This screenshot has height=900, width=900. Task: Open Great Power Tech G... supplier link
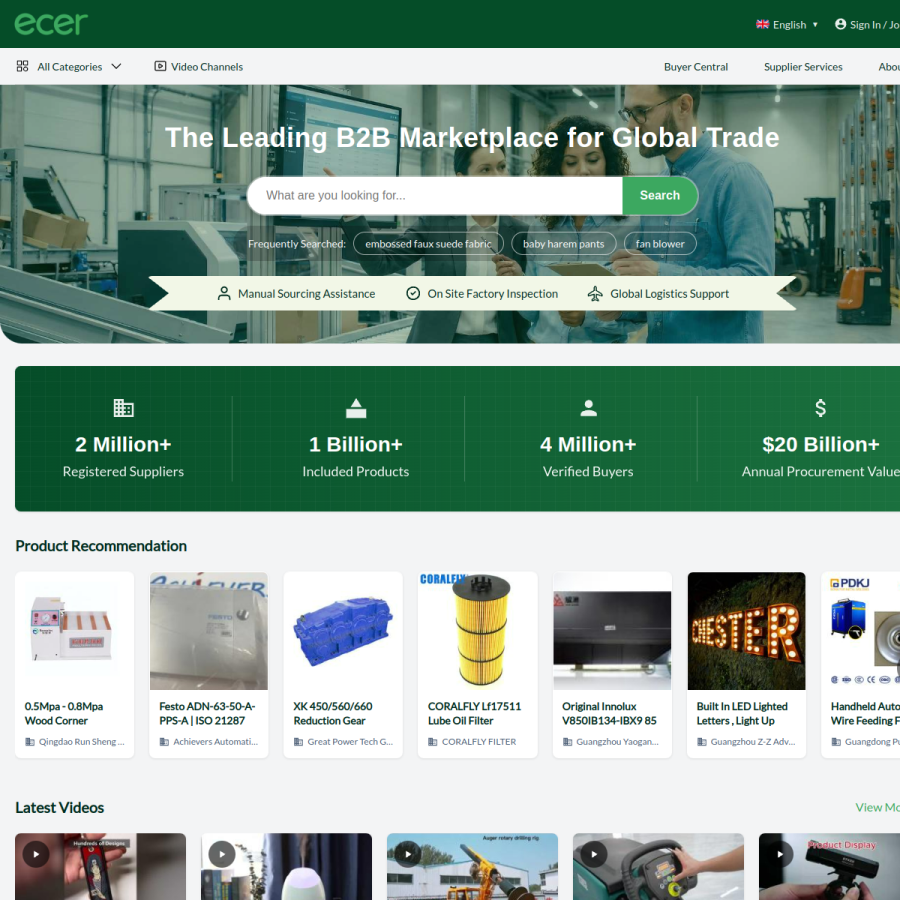point(350,742)
